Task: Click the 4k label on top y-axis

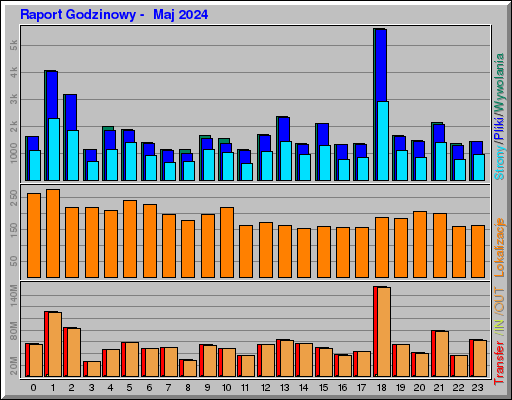Action: point(13,72)
